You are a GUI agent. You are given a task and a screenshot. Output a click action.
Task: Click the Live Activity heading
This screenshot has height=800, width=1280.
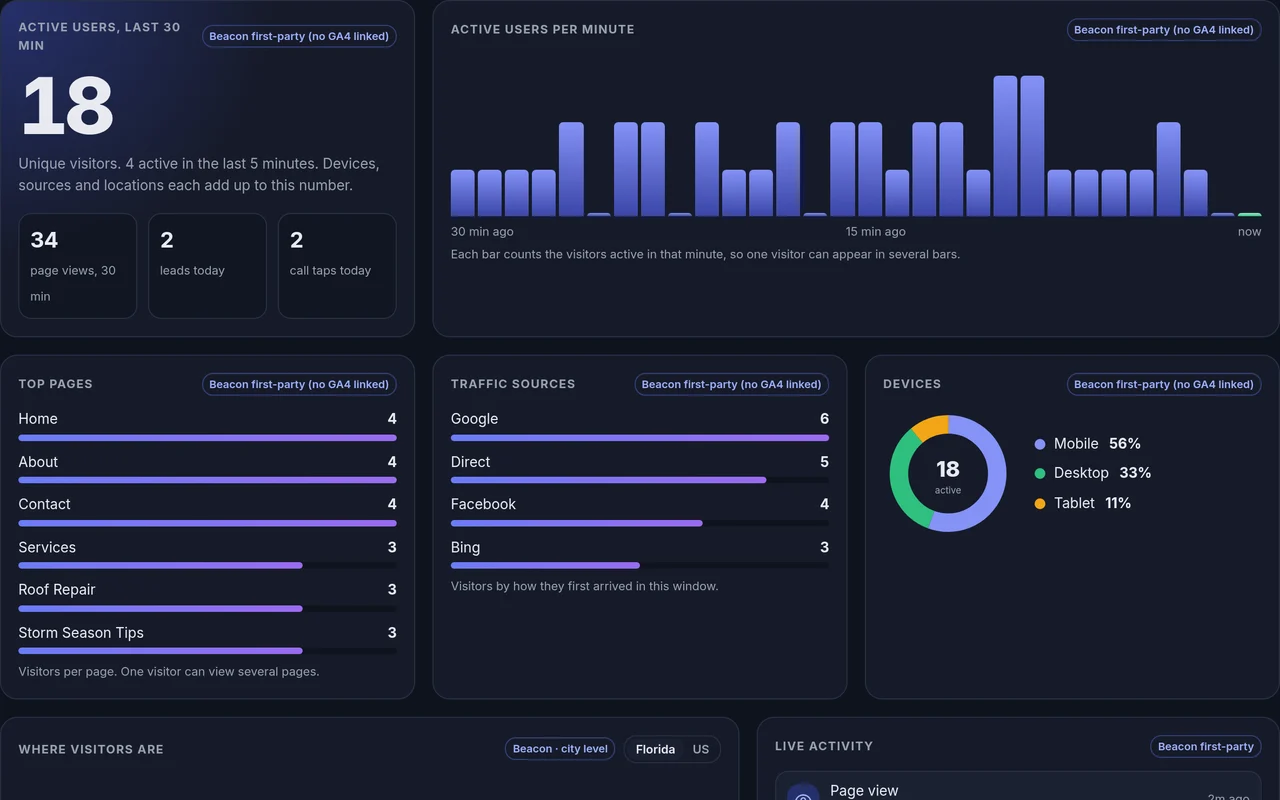click(824, 746)
